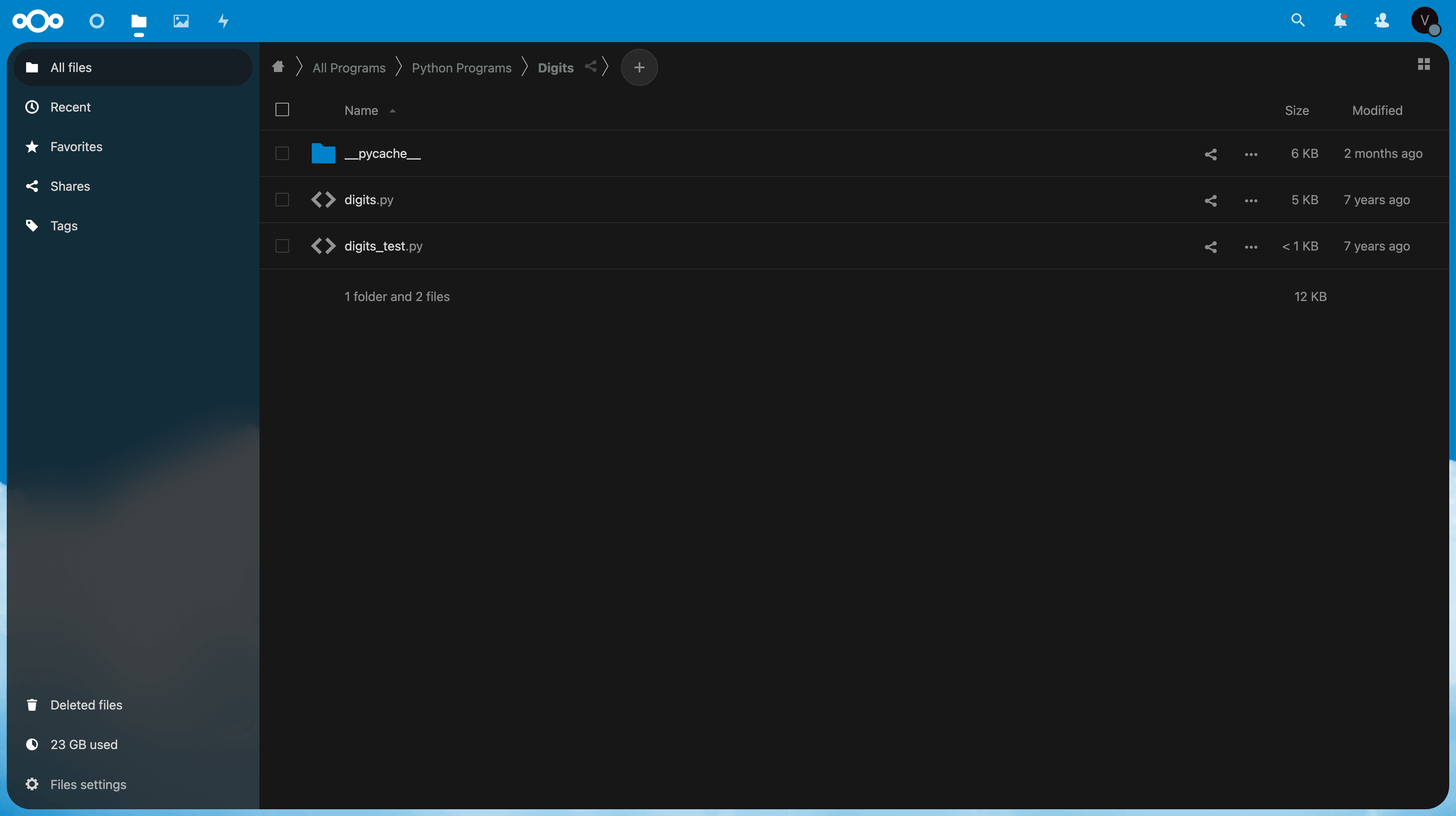
Task: Click the Name column sort header
Action: 369,110
